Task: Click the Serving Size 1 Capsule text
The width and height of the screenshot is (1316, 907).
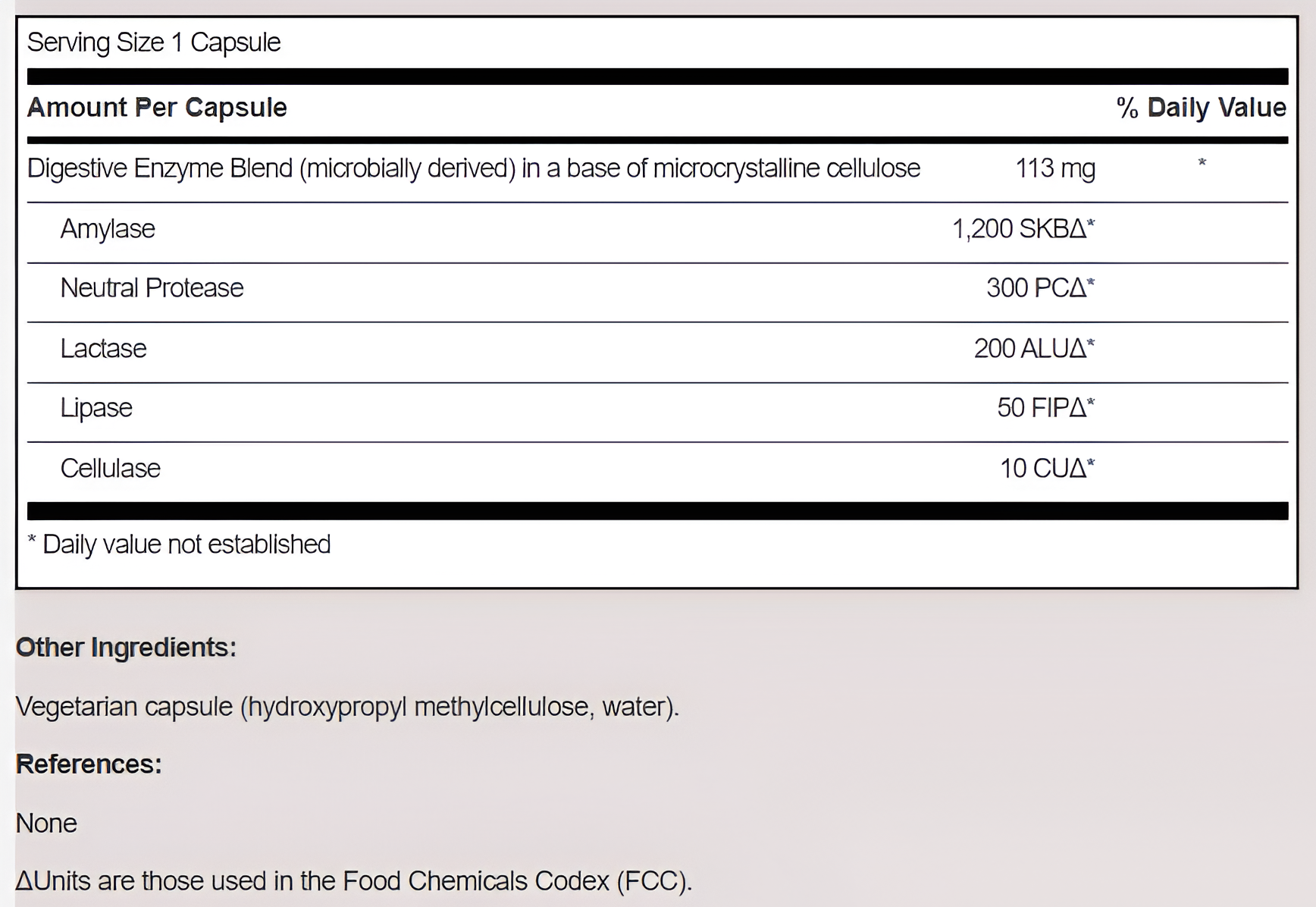Action: coord(154,42)
